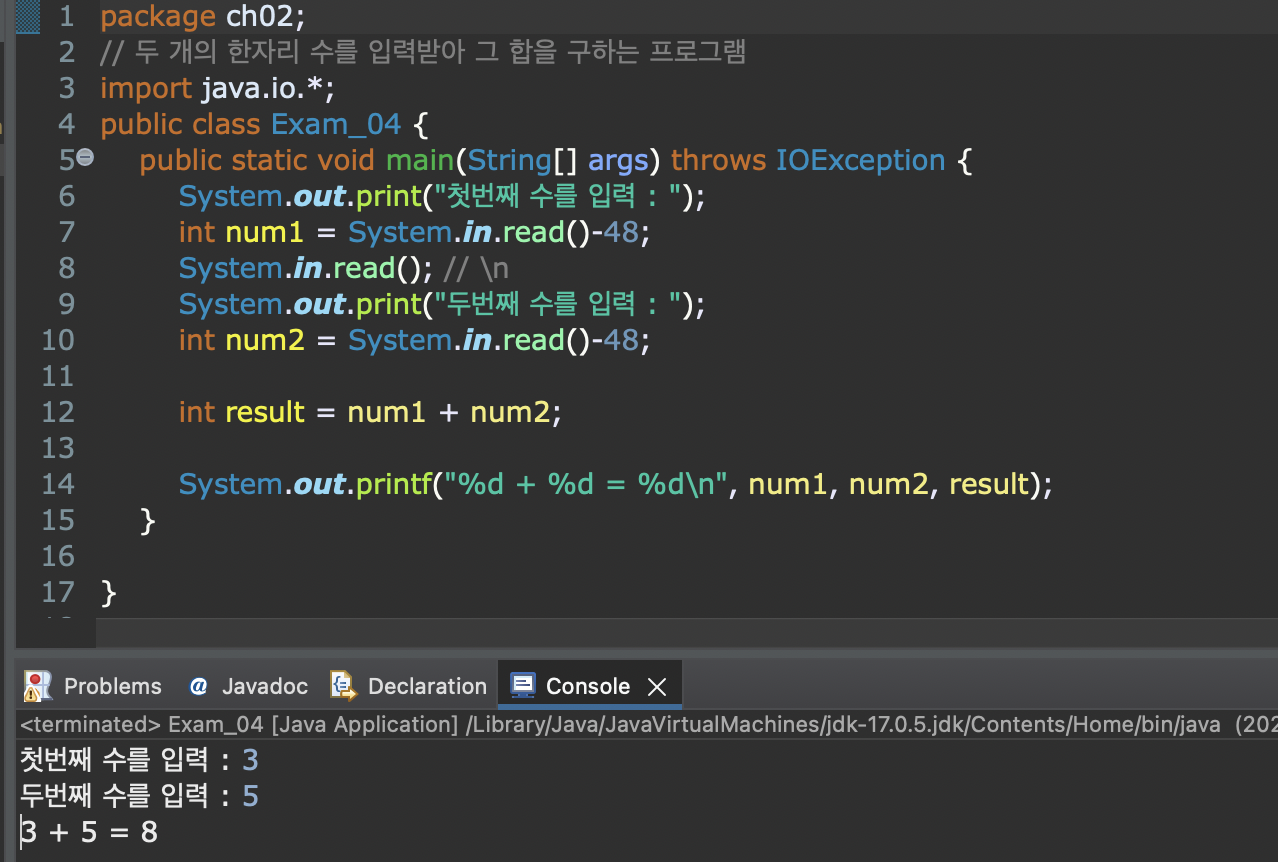Image resolution: width=1278 pixels, height=862 pixels.
Task: Click the Problems tab warning icon
Action: pos(37,686)
